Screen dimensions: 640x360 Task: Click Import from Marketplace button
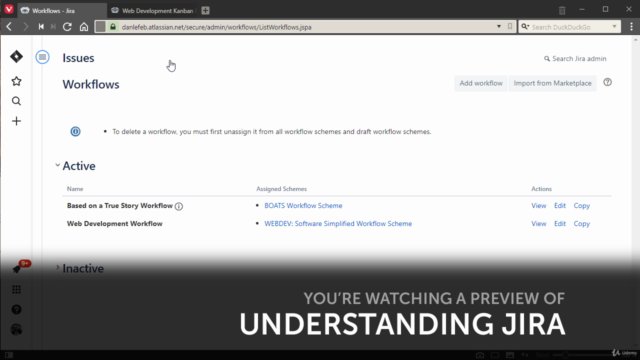(x=552, y=83)
